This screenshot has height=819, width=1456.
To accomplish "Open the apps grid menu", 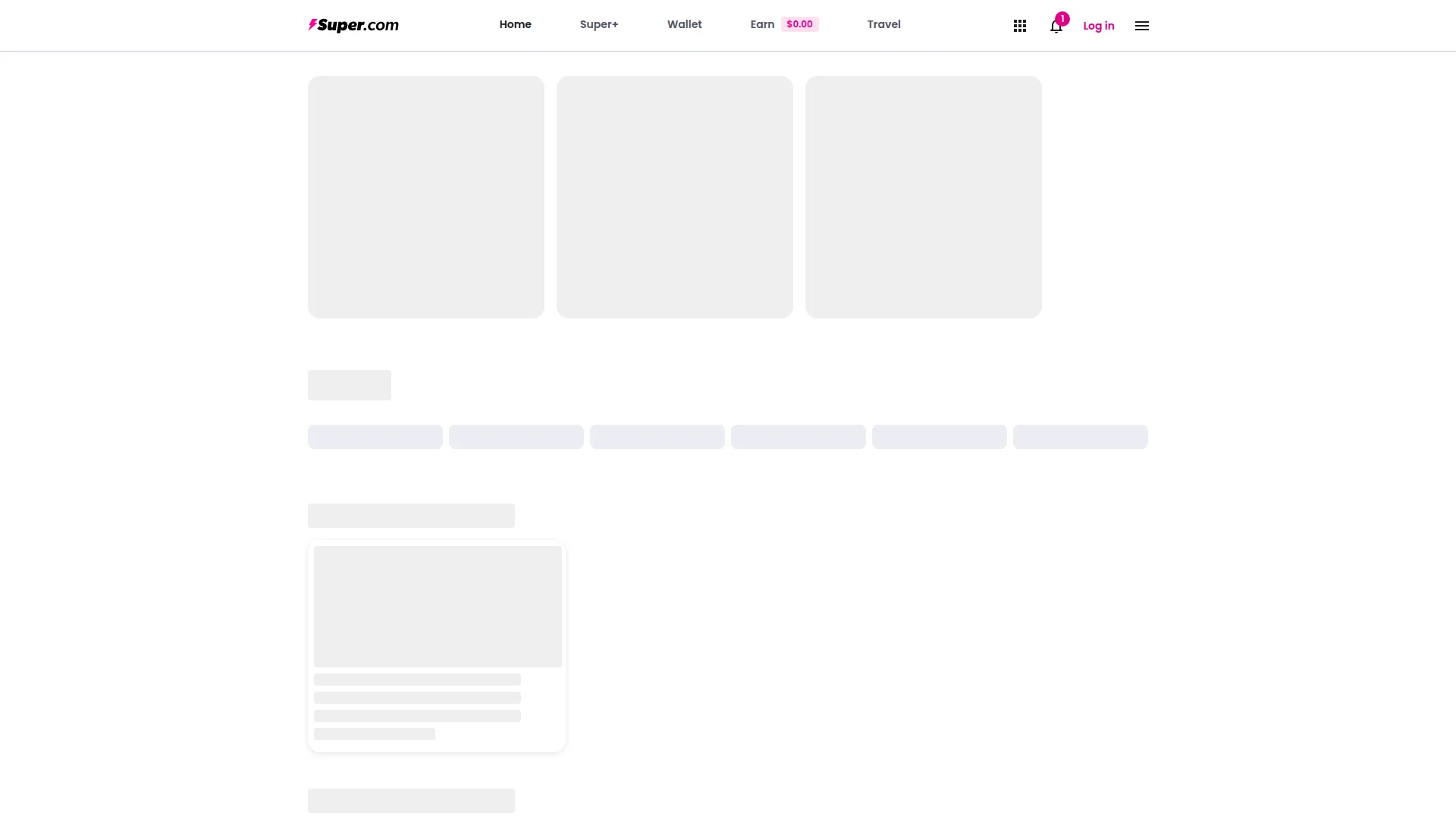I will pyautogui.click(x=1019, y=25).
